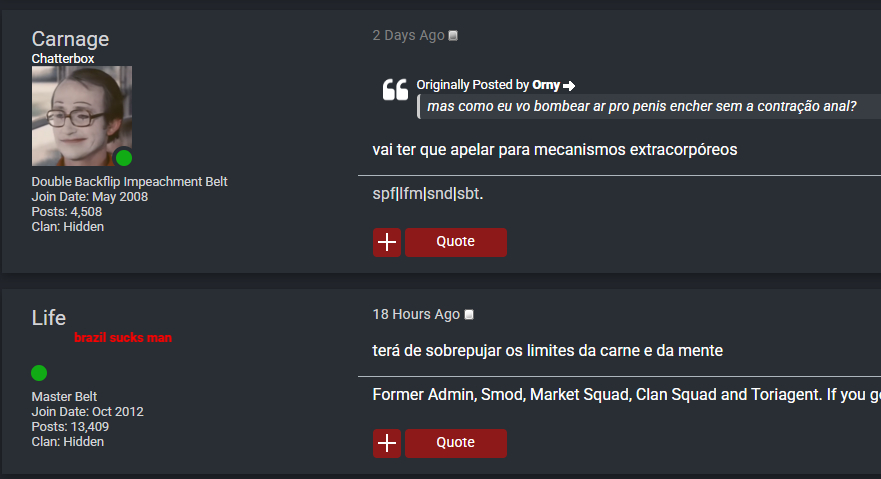Click the view-post arrow next to Orny
The width and height of the screenshot is (881, 479).
[569, 86]
